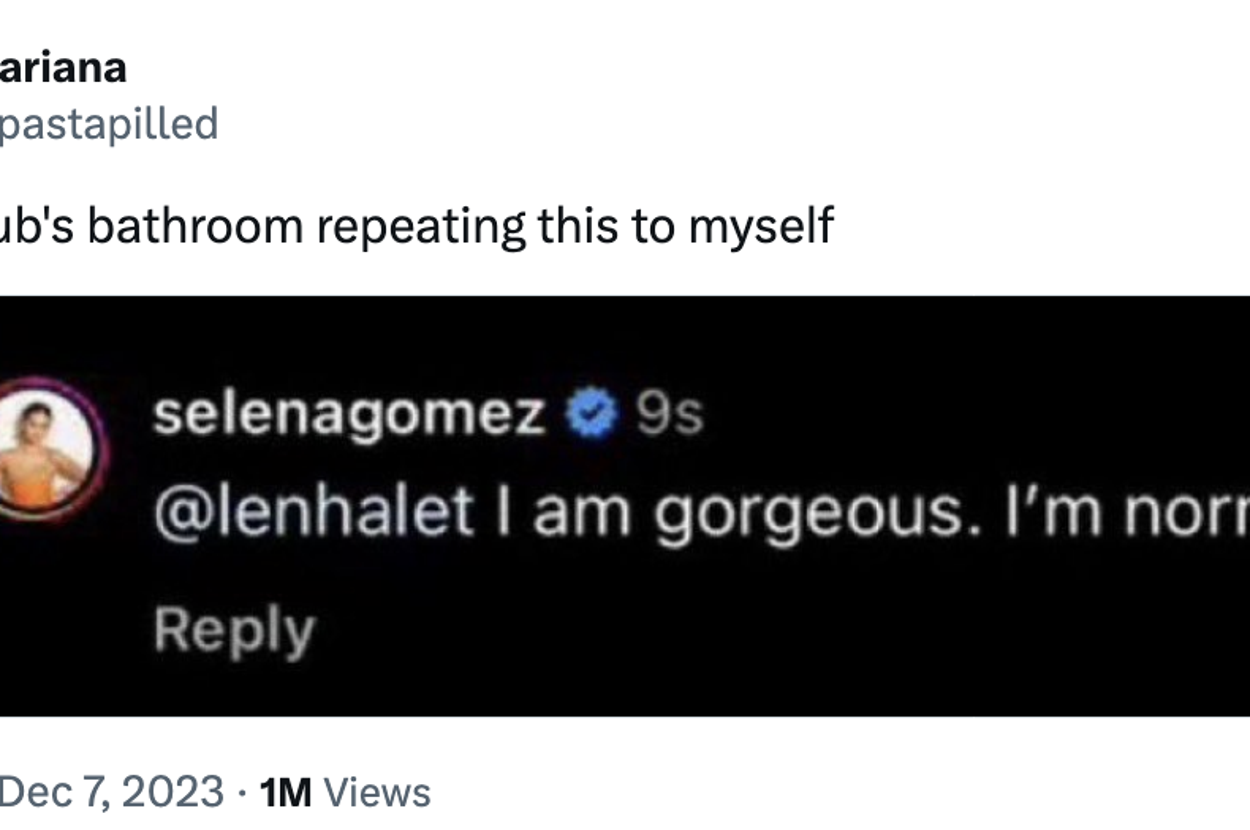Click the word bathroom in the tweet

194,226
